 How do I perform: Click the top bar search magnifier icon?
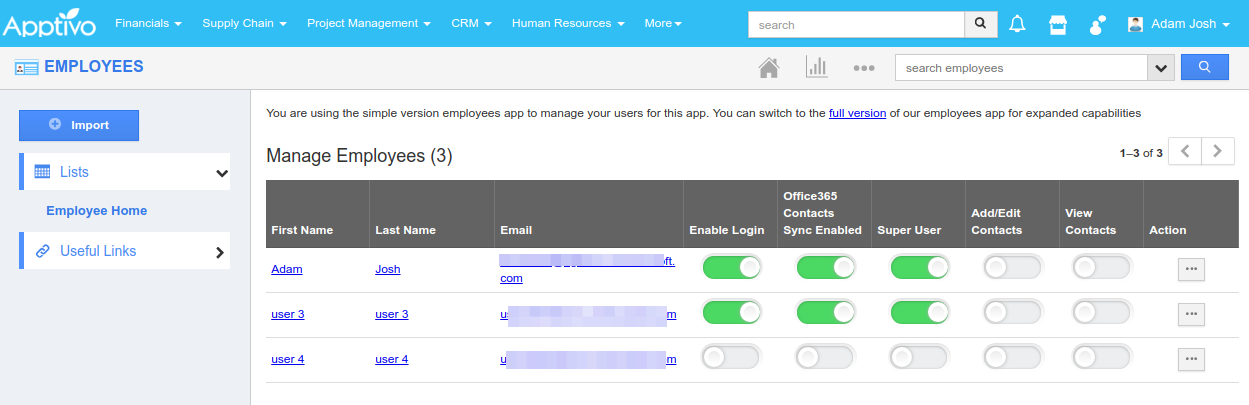pyautogui.click(x=980, y=23)
